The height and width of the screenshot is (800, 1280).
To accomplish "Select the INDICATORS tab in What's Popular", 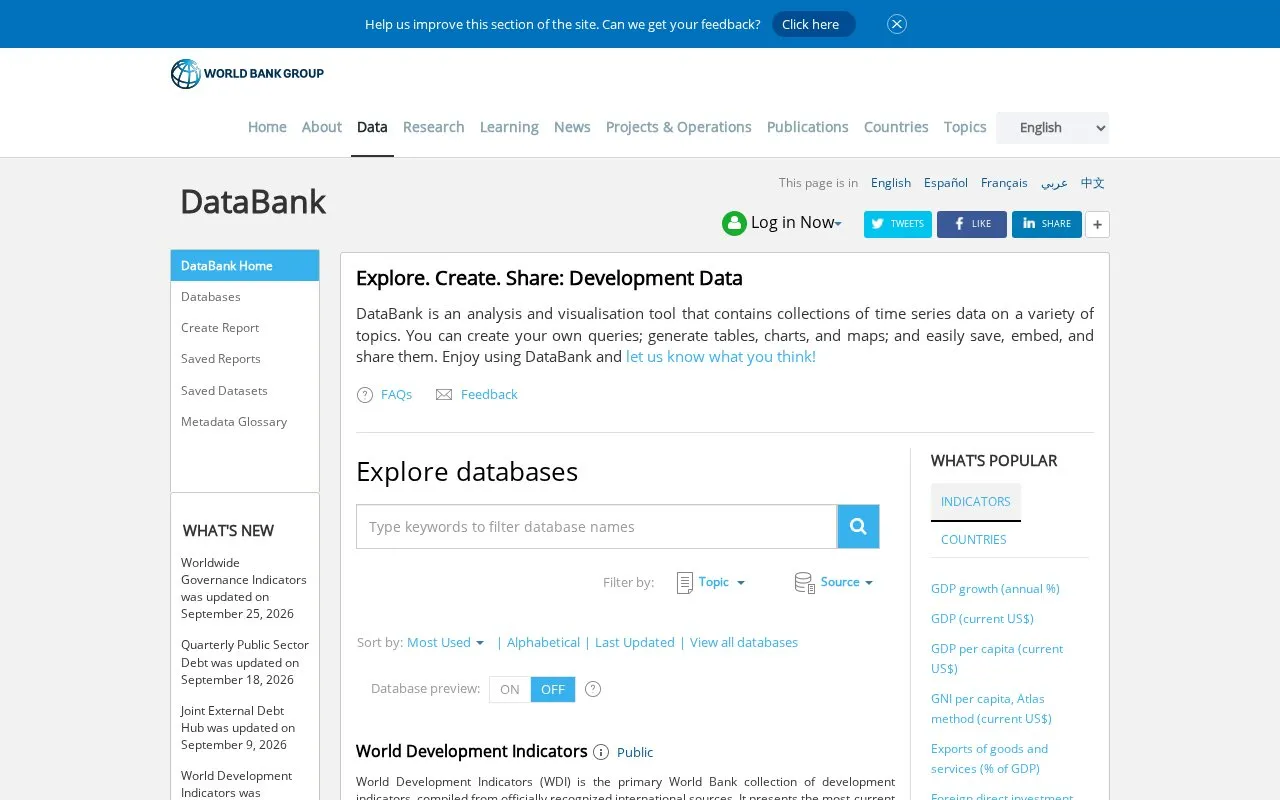I will pos(976,502).
